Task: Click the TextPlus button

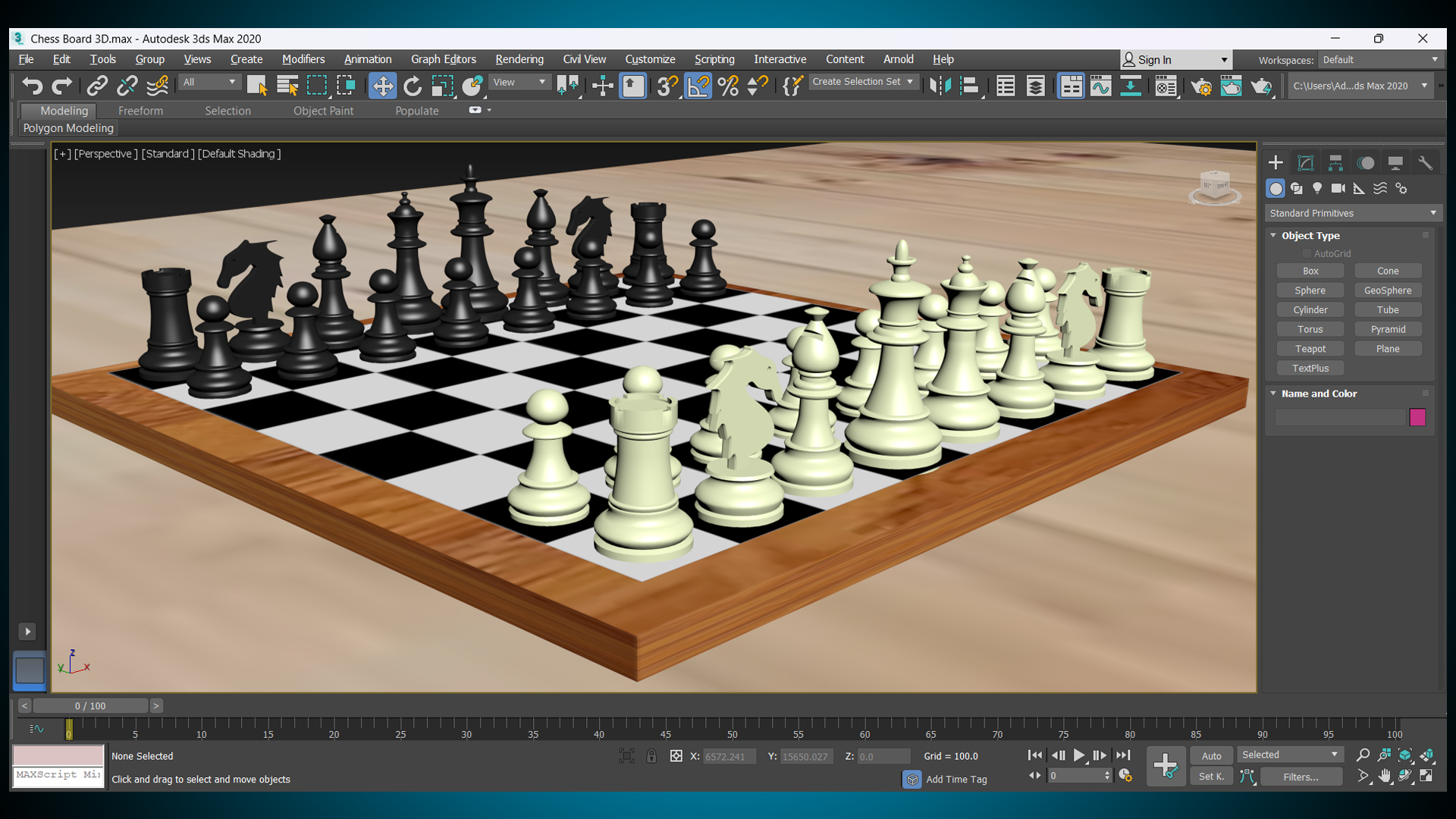Action: coord(1310,369)
